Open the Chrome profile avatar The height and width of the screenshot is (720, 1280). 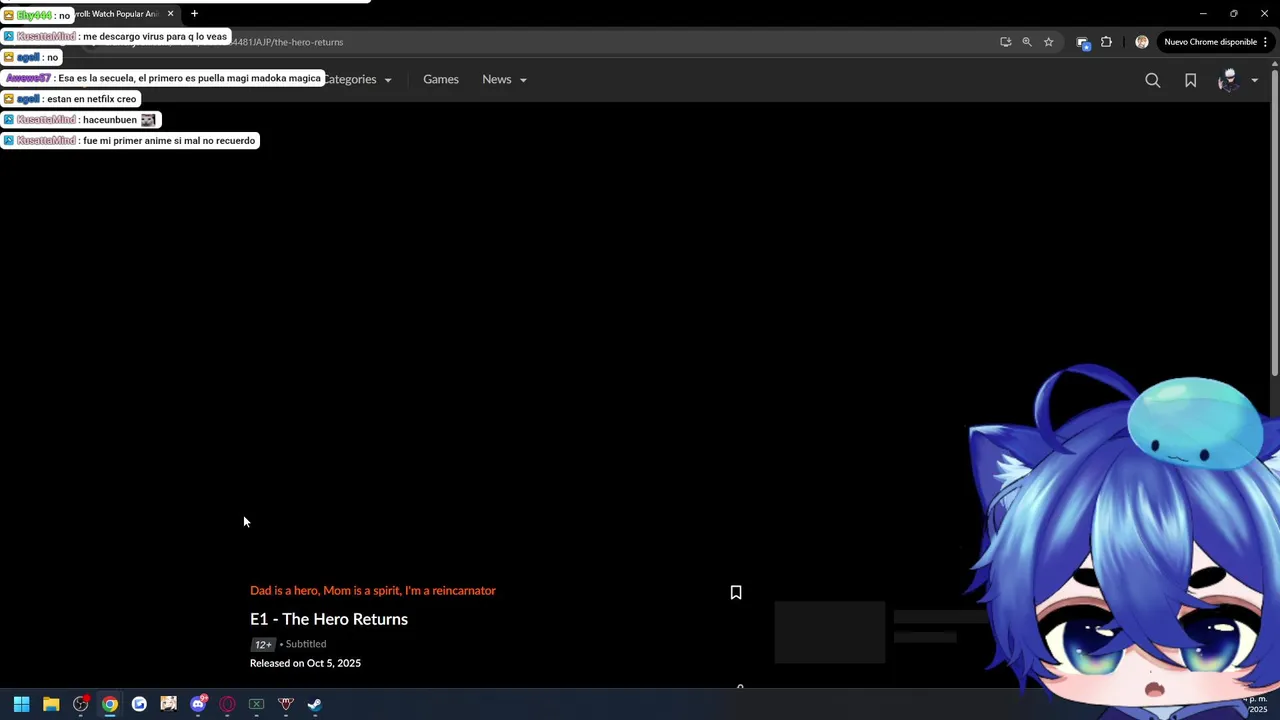[1141, 42]
